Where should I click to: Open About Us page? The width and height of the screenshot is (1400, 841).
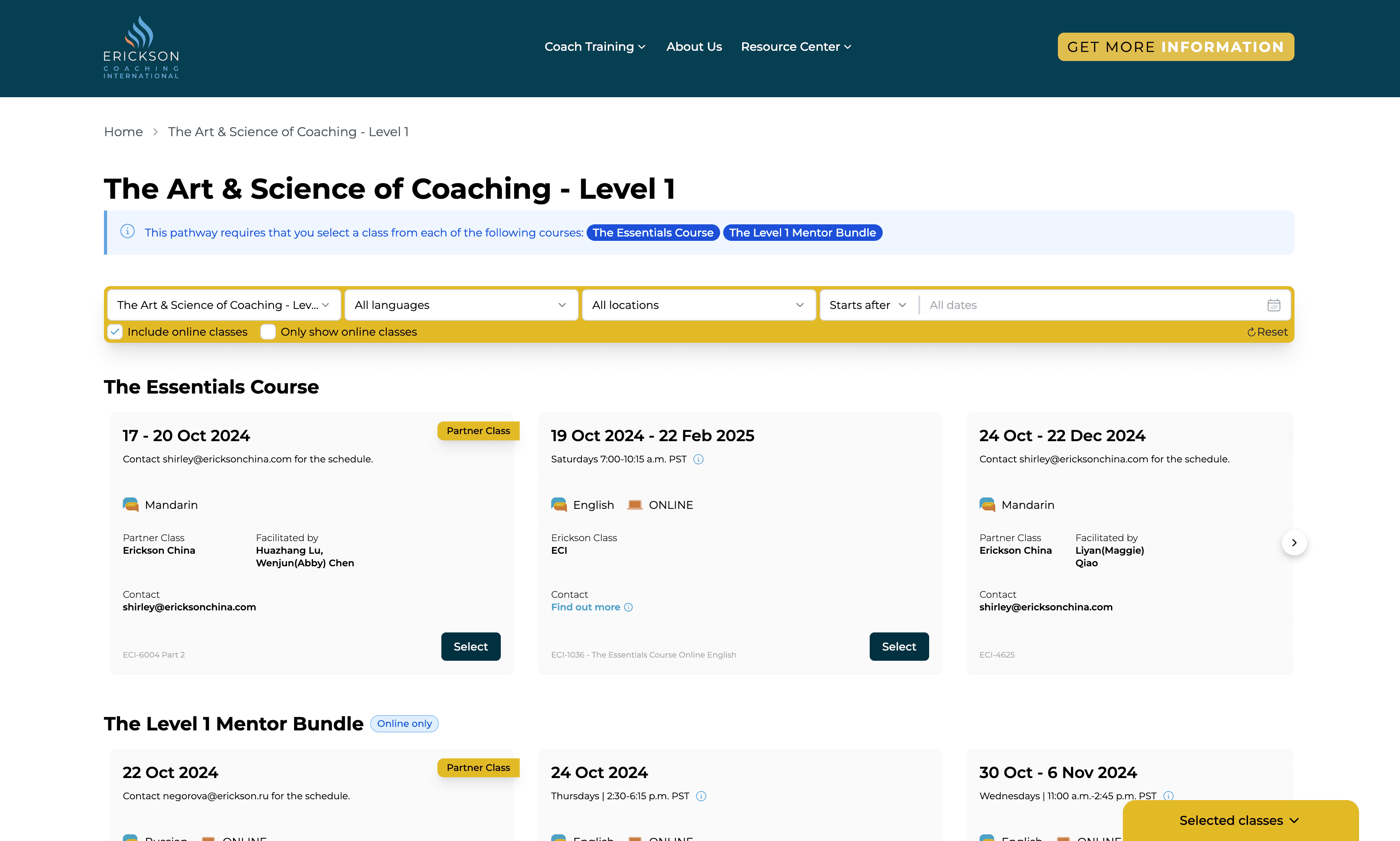point(694,46)
